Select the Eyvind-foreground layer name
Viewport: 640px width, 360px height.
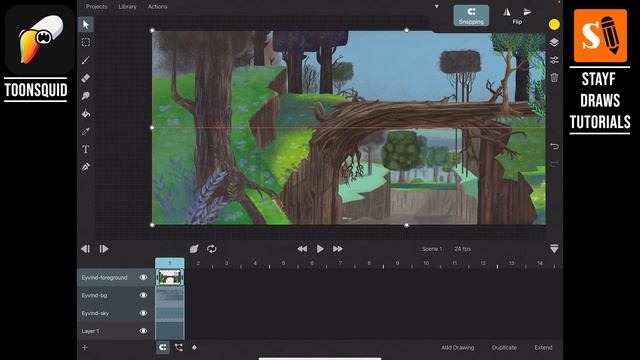point(104,278)
